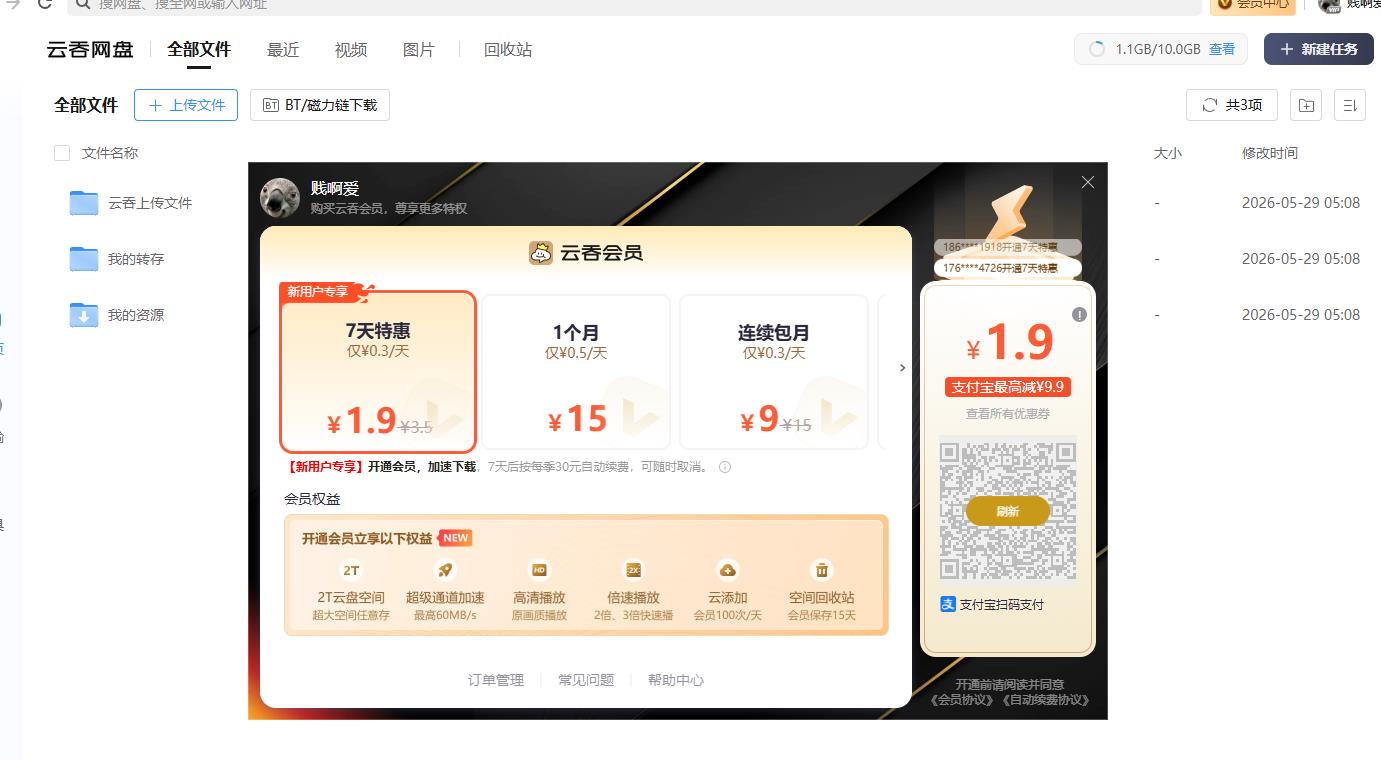
Task: Open the 我的资源 folder
Action: (x=136, y=315)
